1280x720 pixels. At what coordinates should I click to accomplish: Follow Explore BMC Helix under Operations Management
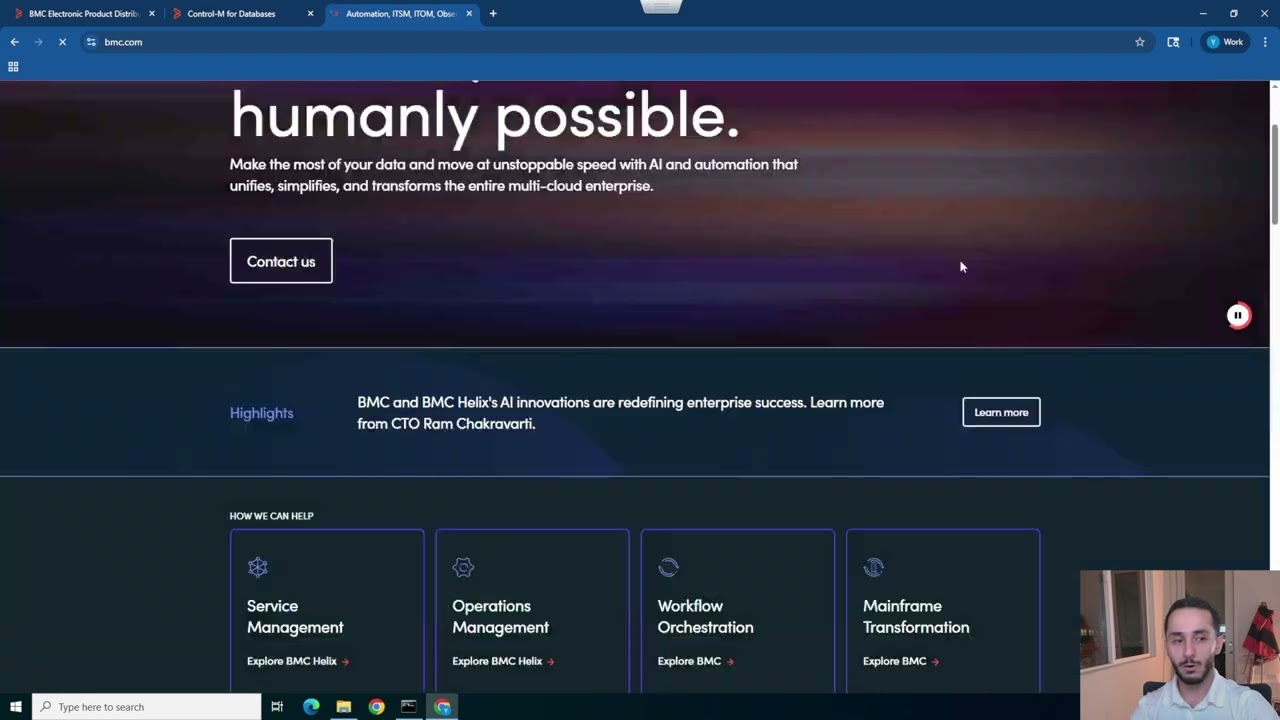503,661
